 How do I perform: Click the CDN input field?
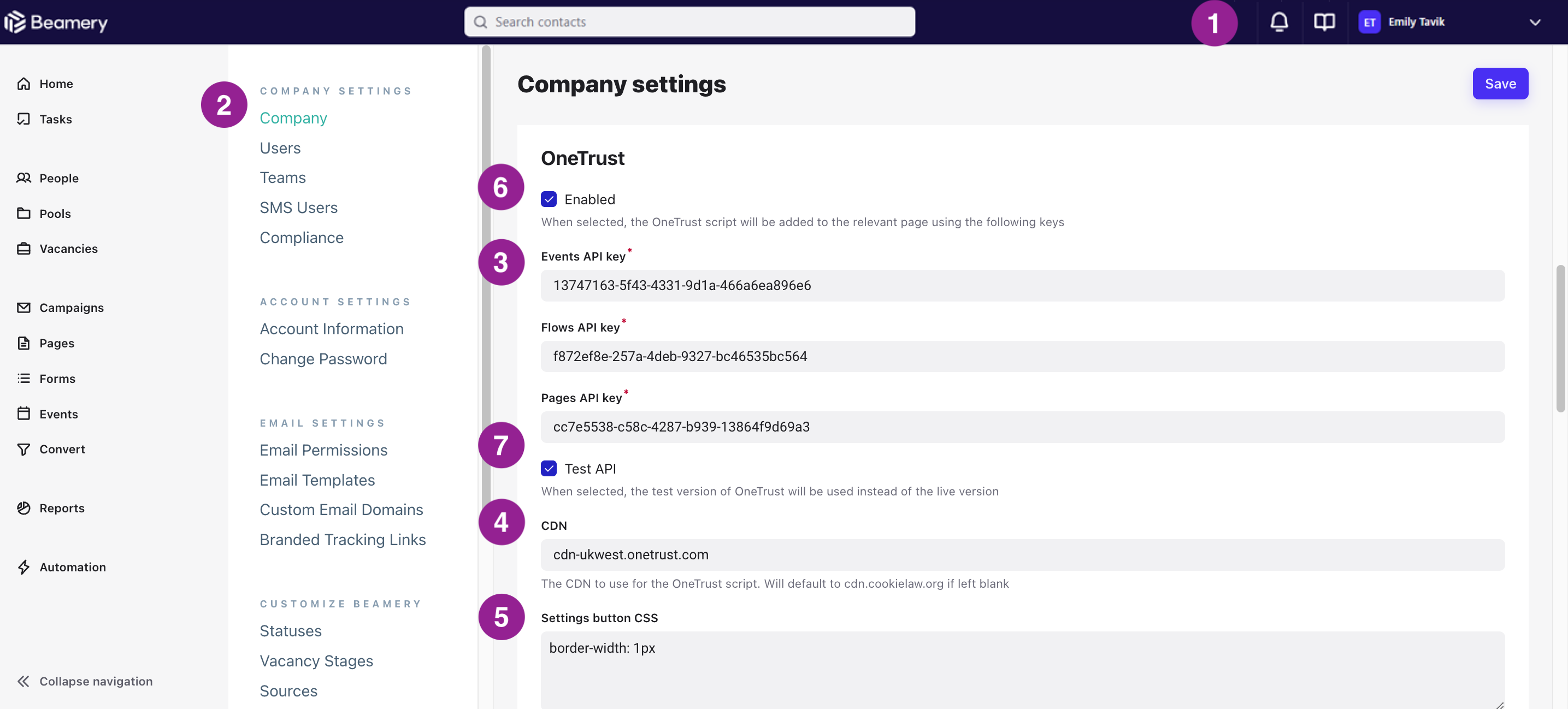(1022, 554)
